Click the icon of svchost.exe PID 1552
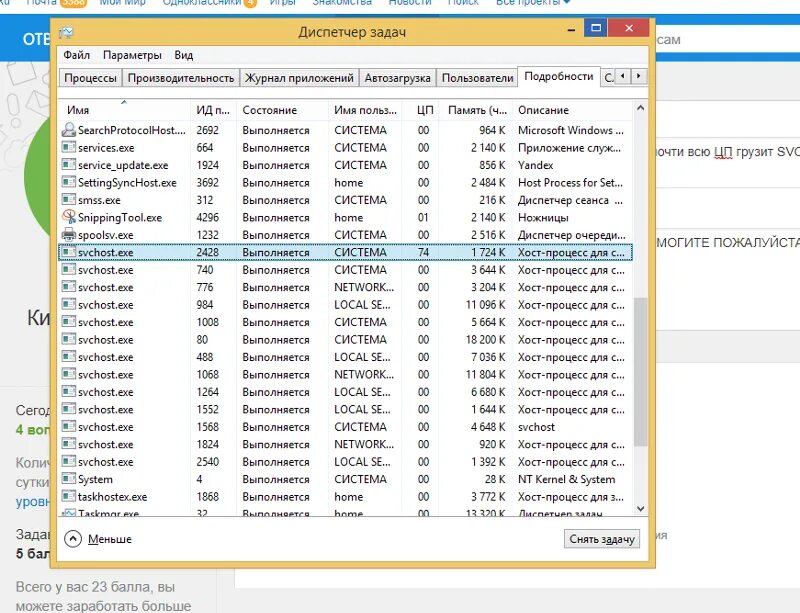 68,409
